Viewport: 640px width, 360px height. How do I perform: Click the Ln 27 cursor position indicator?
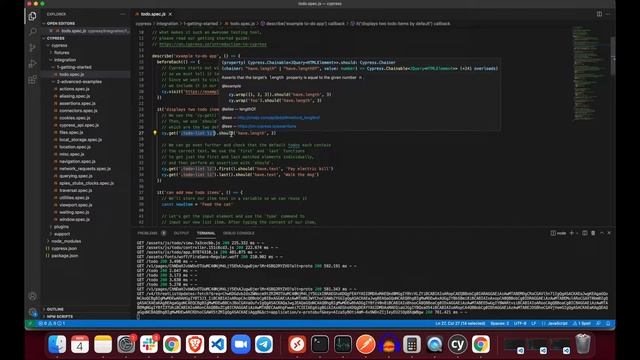tap(460, 323)
